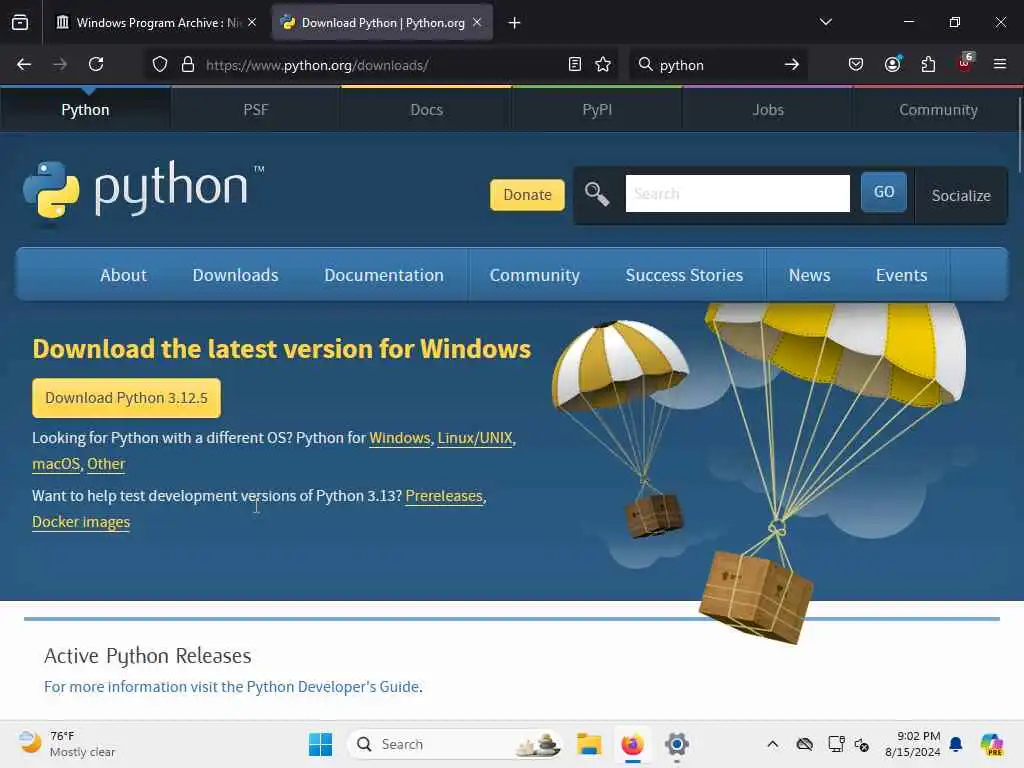
Task: Open the Other platforms link
Action: (x=106, y=464)
